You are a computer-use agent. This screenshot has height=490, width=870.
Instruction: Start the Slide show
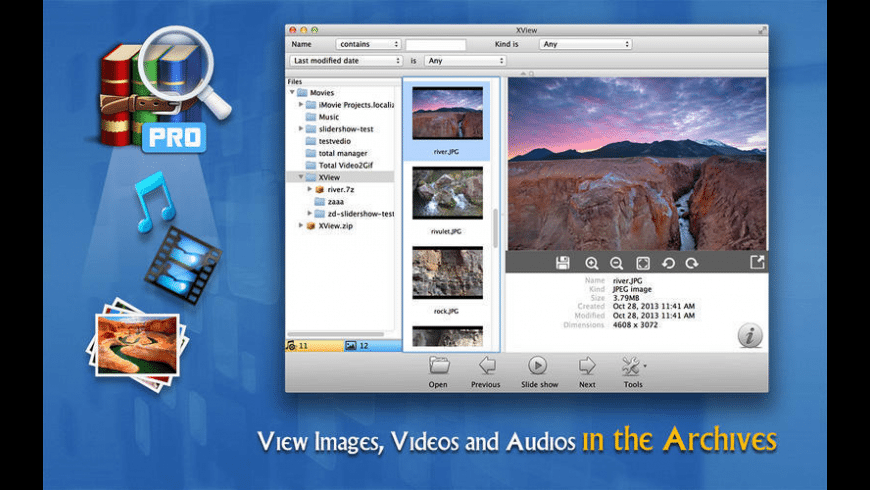[x=537, y=366]
